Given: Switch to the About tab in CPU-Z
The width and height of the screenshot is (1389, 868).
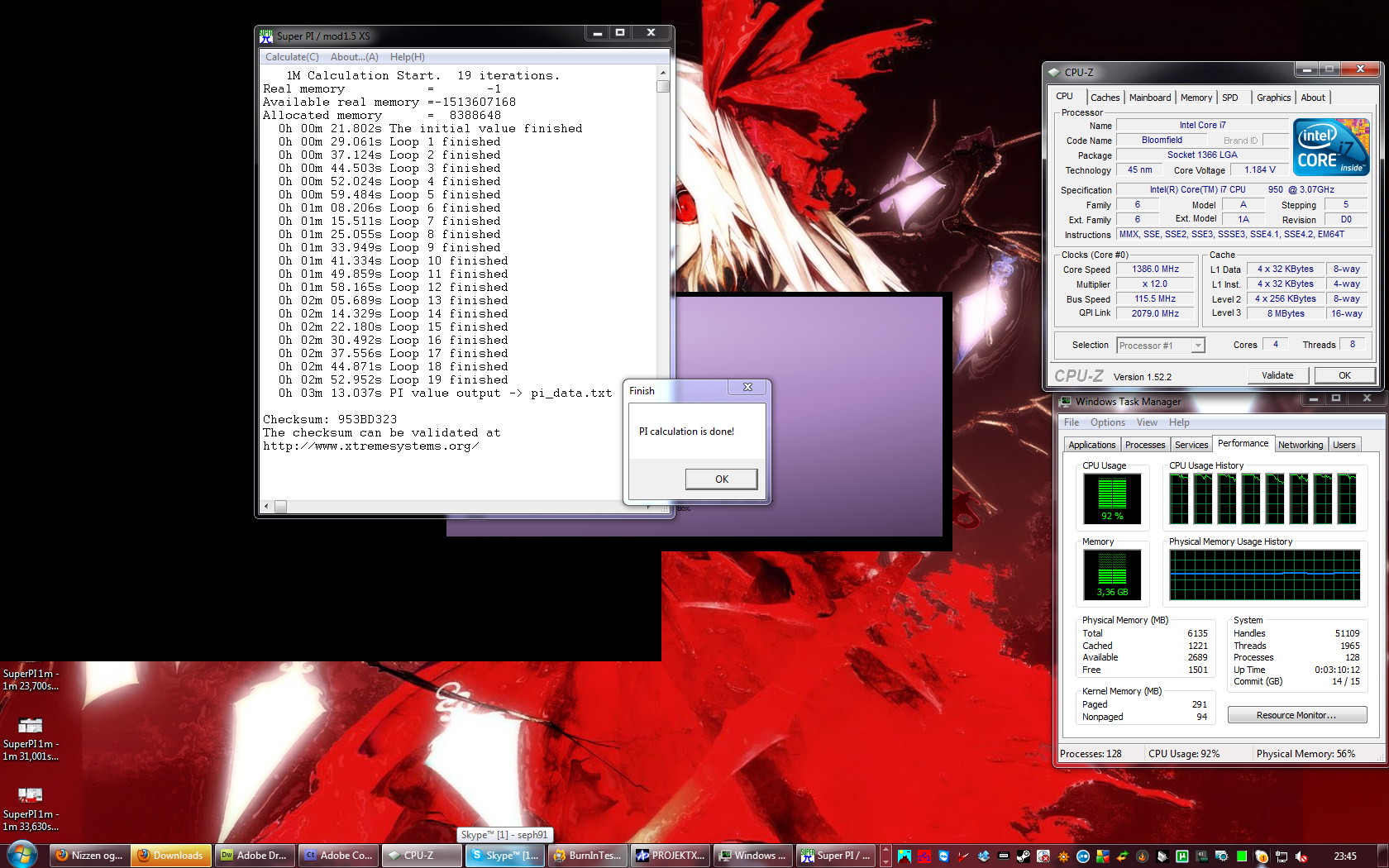Looking at the screenshot, I should coord(1312,98).
